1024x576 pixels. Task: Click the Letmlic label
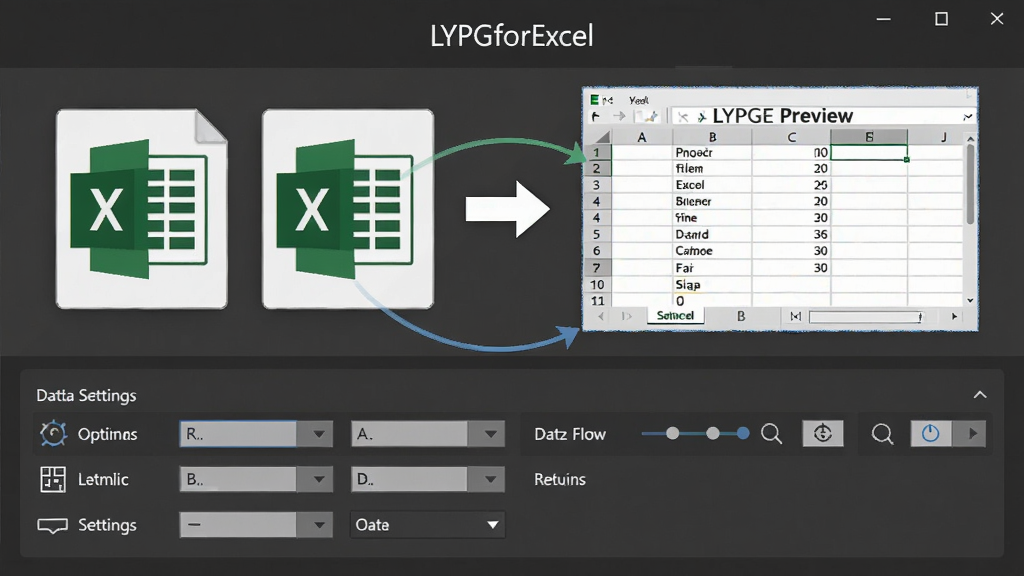tap(103, 479)
